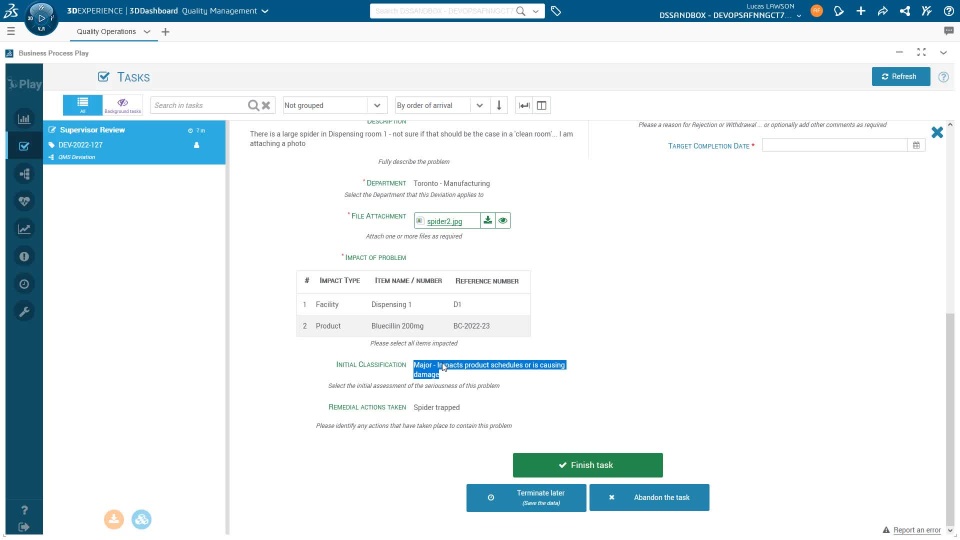Open the heartbeat monitoring sidebar icon
The image size is (960, 540).
point(24,201)
